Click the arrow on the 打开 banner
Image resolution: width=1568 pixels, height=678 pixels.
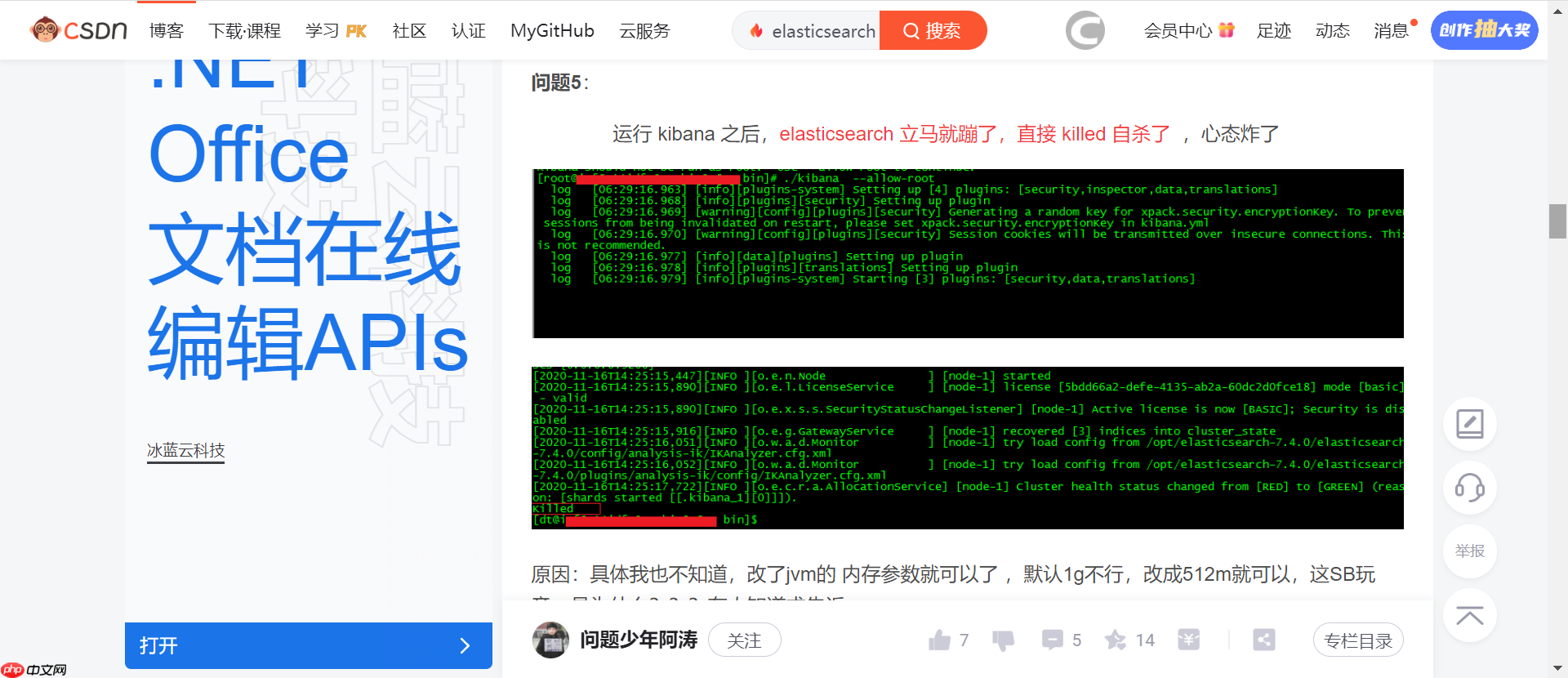tap(465, 646)
